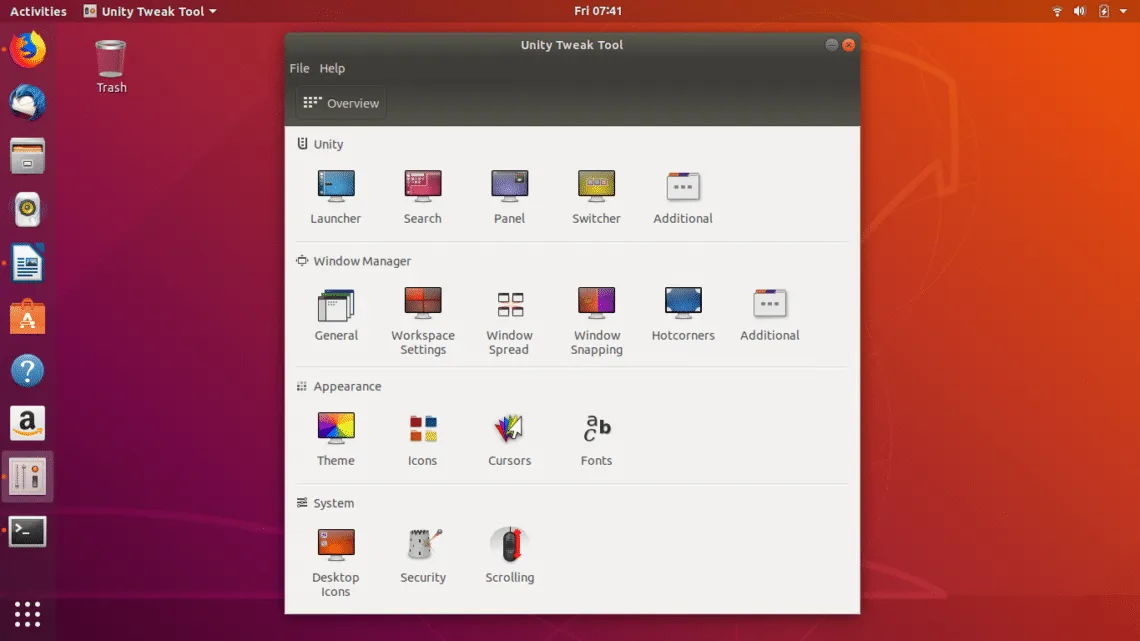
Task: Open the Theme appearance settings
Action: [336, 429]
